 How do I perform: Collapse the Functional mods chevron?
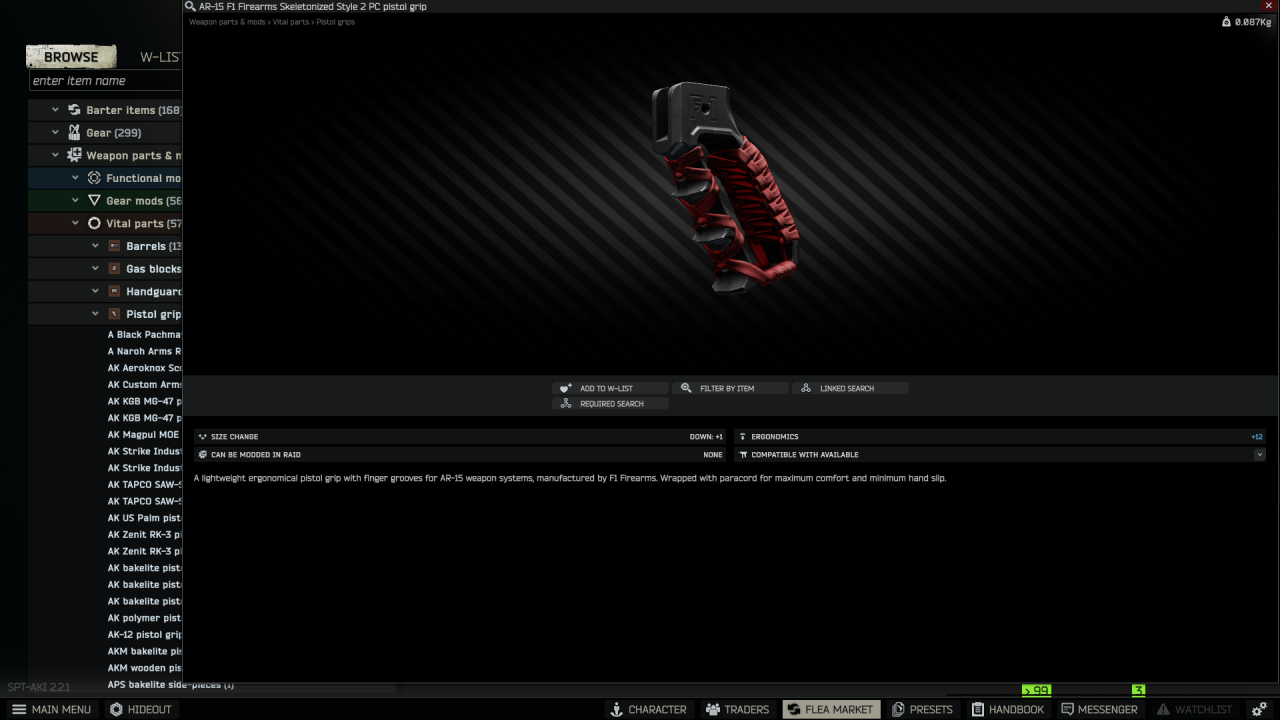click(75, 178)
